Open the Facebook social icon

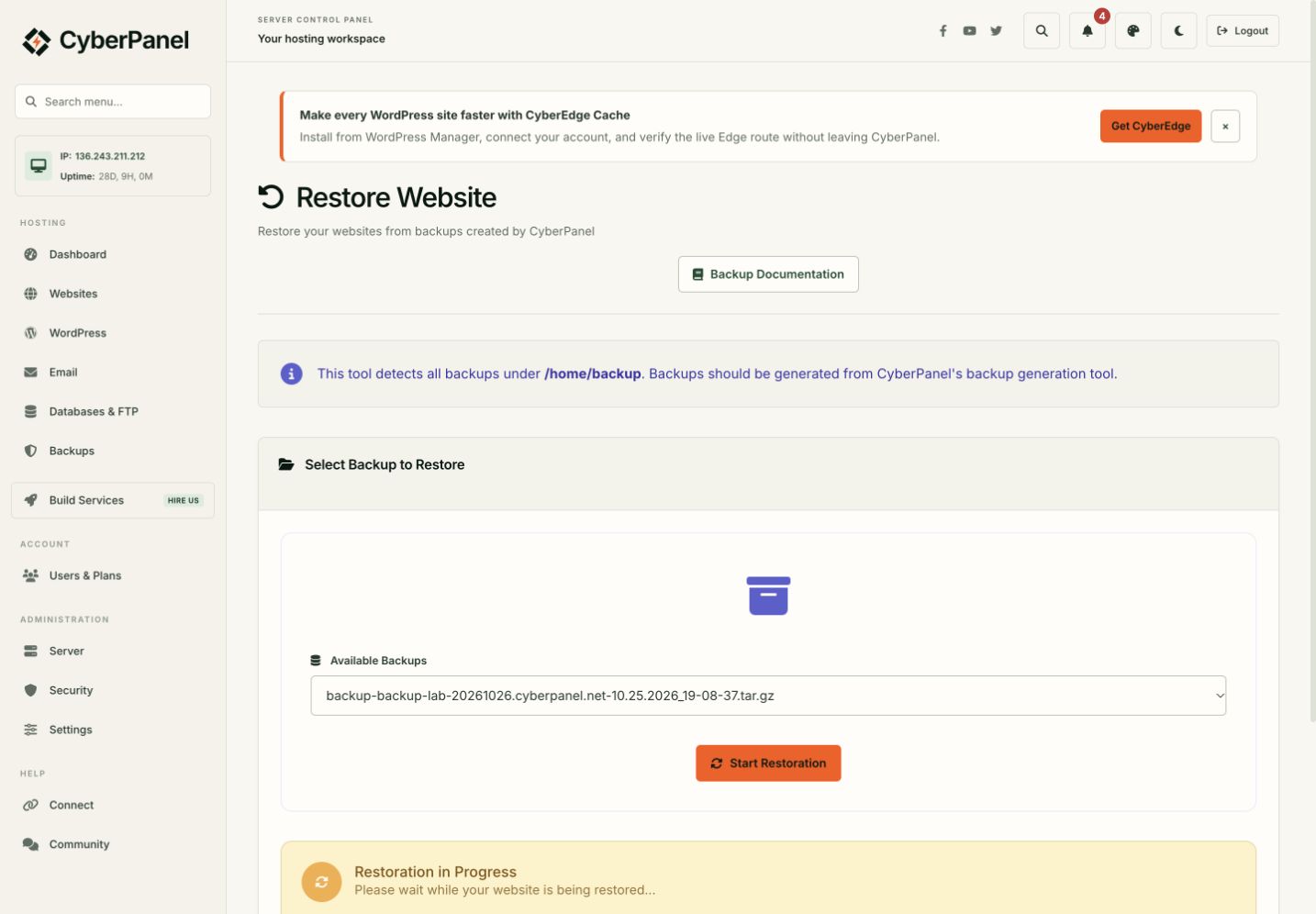(942, 30)
